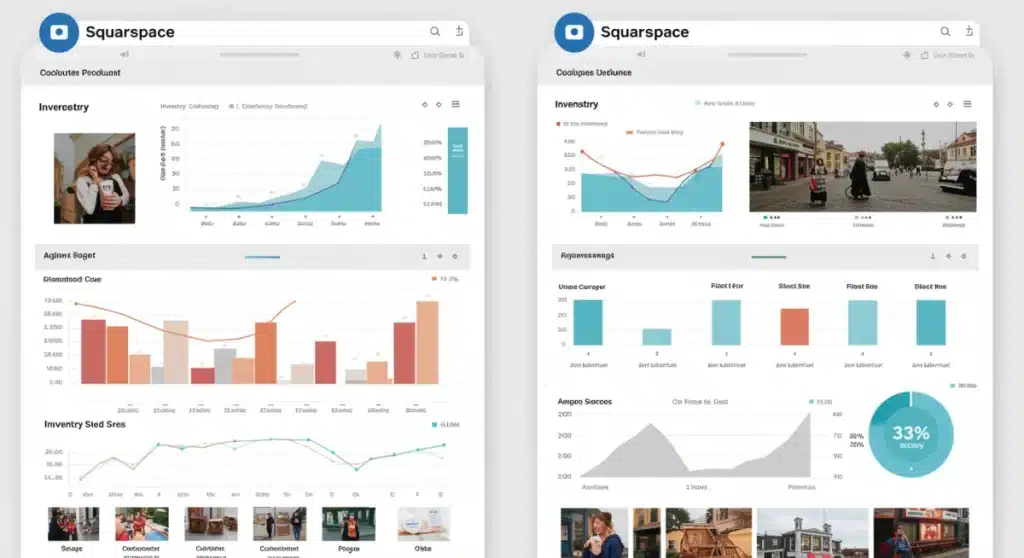The height and width of the screenshot is (558, 1024).
Task: Click the diamond icon beside the Inverectry hamburger menu
Action: (439, 105)
